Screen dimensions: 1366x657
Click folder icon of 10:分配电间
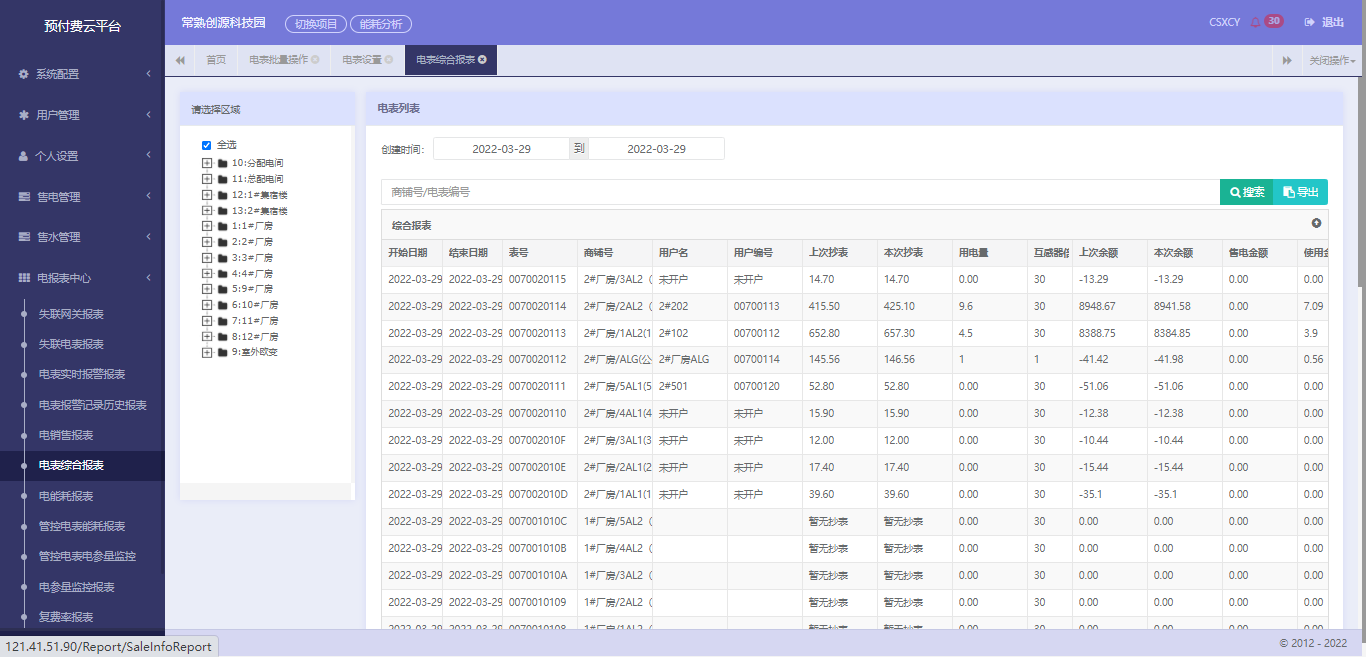point(222,163)
